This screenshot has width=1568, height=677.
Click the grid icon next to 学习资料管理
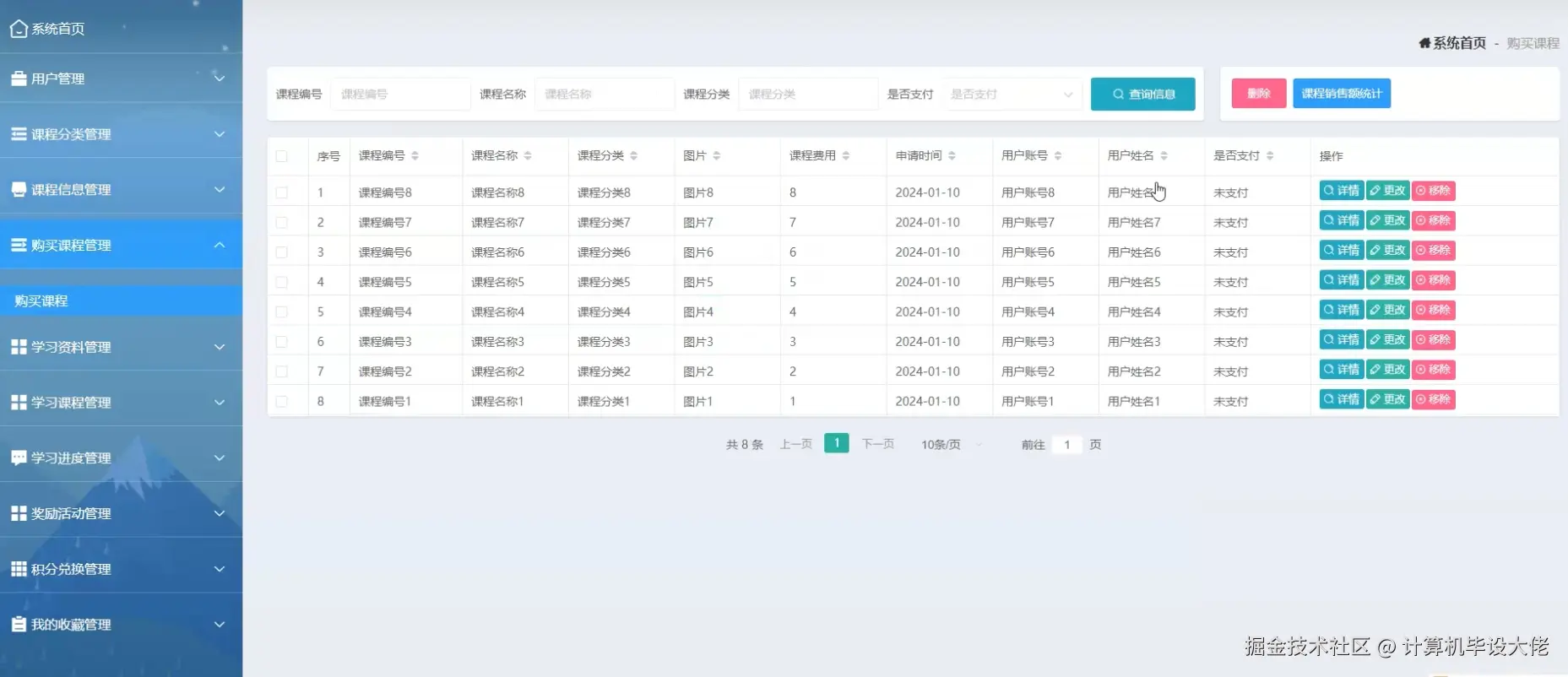[x=19, y=347]
